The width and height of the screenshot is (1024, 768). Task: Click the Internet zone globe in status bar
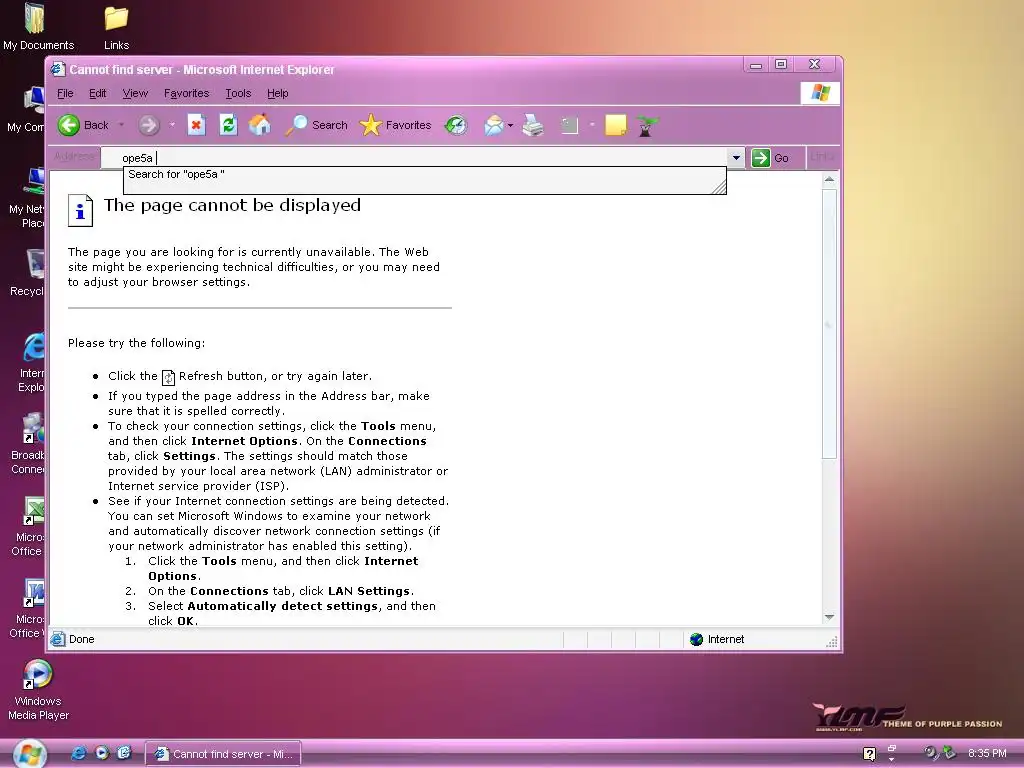[x=696, y=639]
